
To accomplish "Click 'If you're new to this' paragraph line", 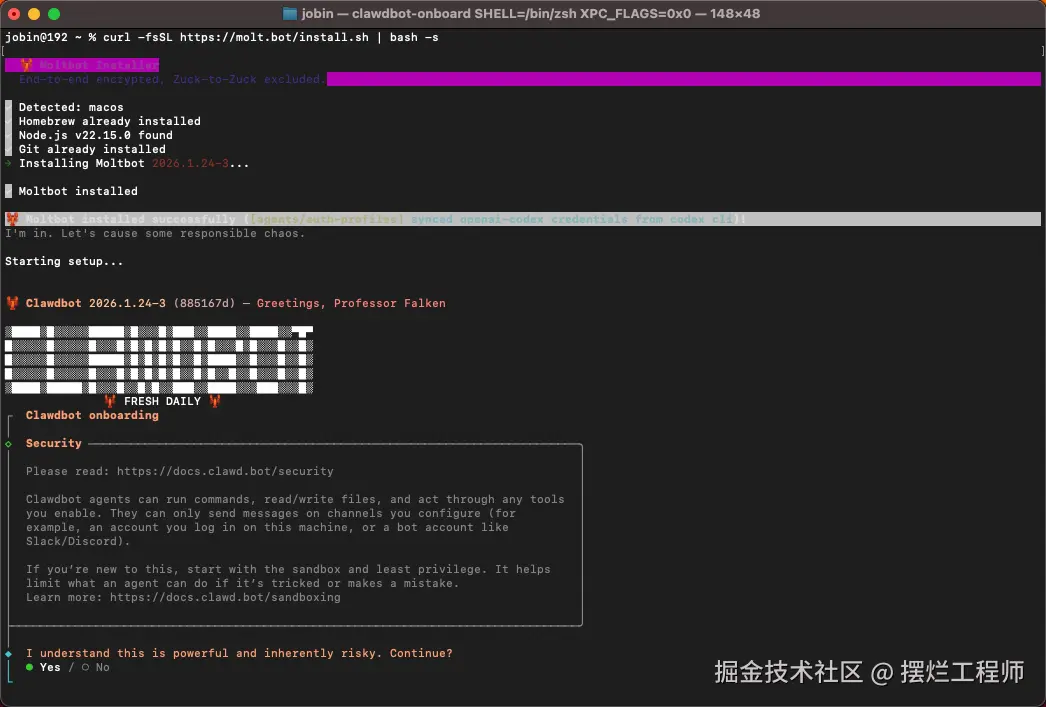I will click(x=288, y=569).
